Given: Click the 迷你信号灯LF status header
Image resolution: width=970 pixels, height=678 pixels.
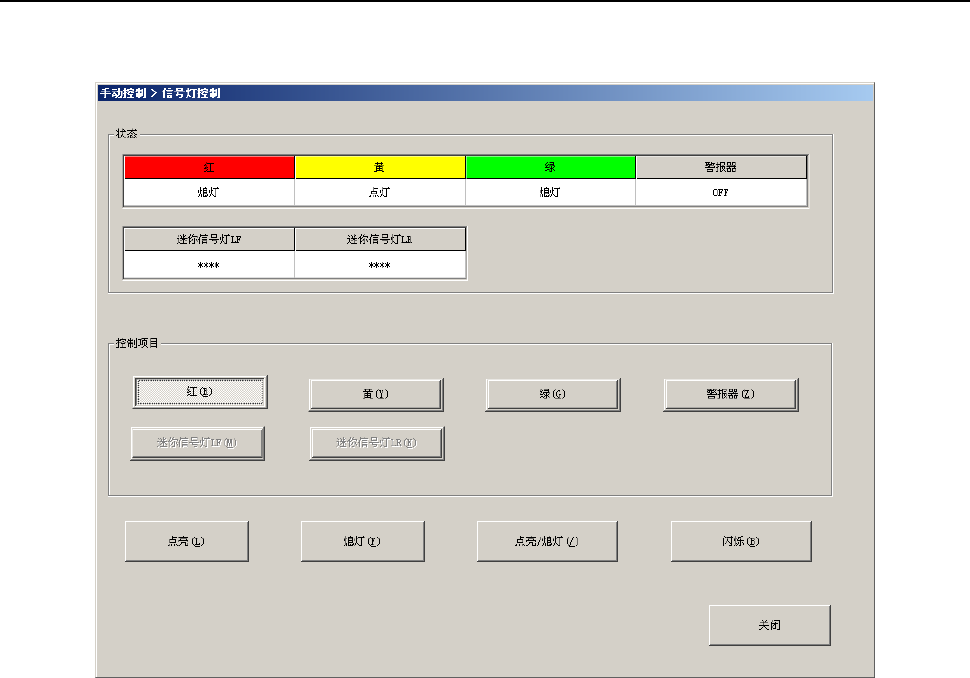Looking at the screenshot, I should [209, 239].
